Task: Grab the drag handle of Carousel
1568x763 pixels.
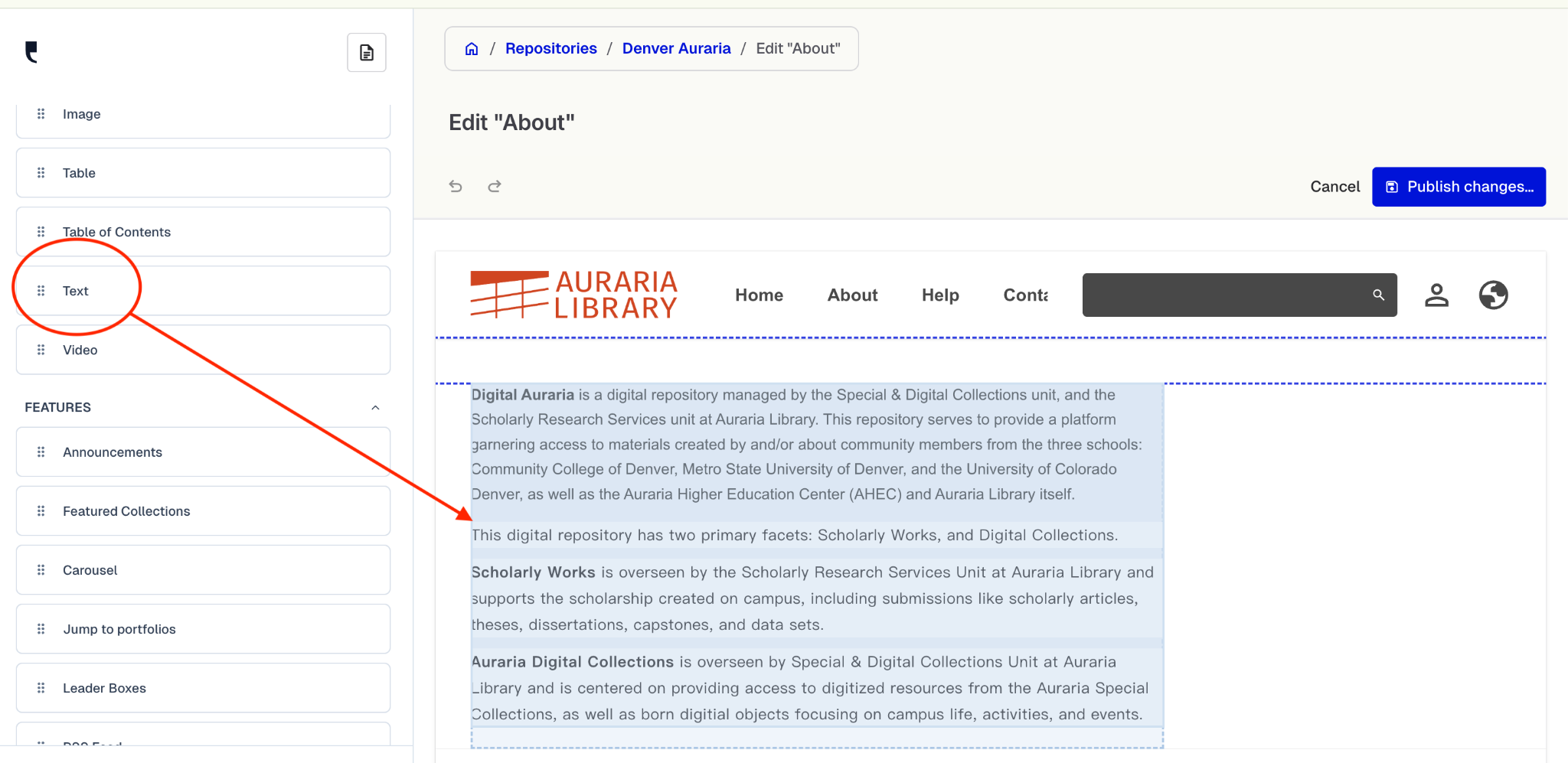Action: coord(41,570)
